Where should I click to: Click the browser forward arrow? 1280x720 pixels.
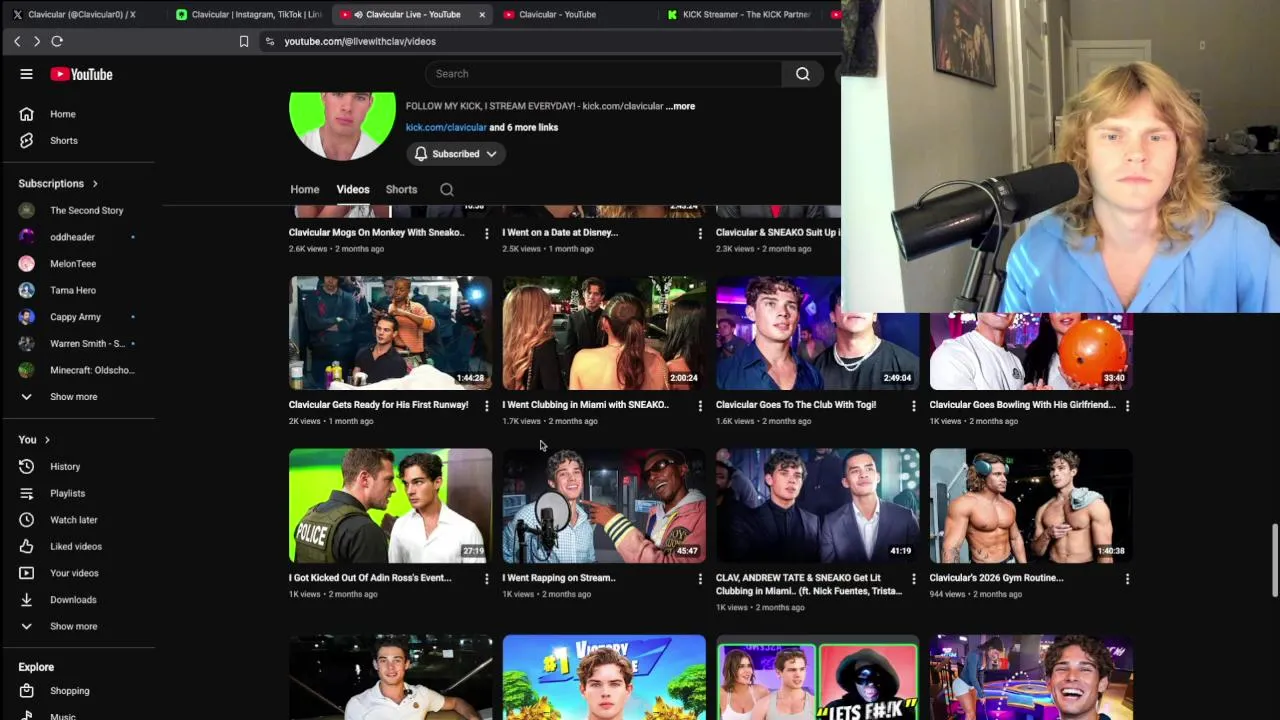tap(36, 41)
